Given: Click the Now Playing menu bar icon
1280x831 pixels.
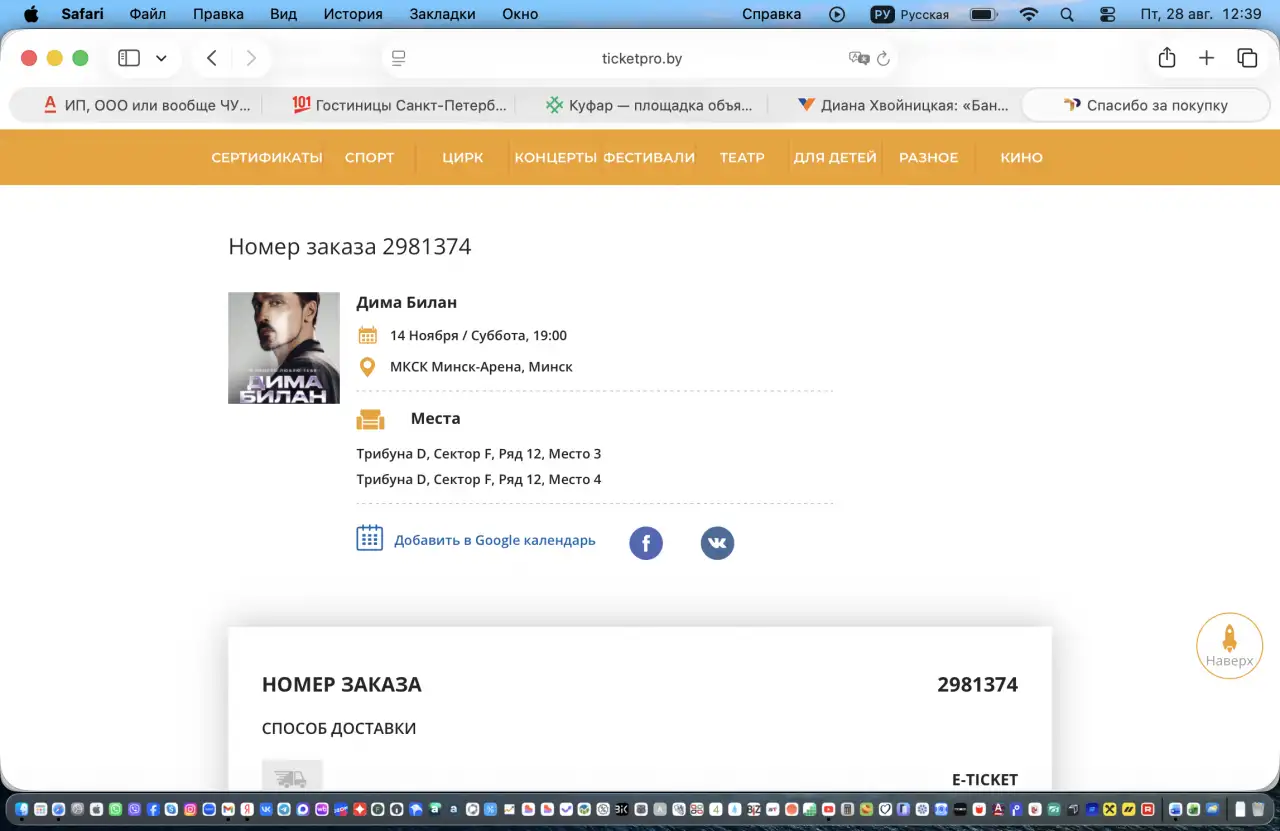Looking at the screenshot, I should [x=837, y=14].
